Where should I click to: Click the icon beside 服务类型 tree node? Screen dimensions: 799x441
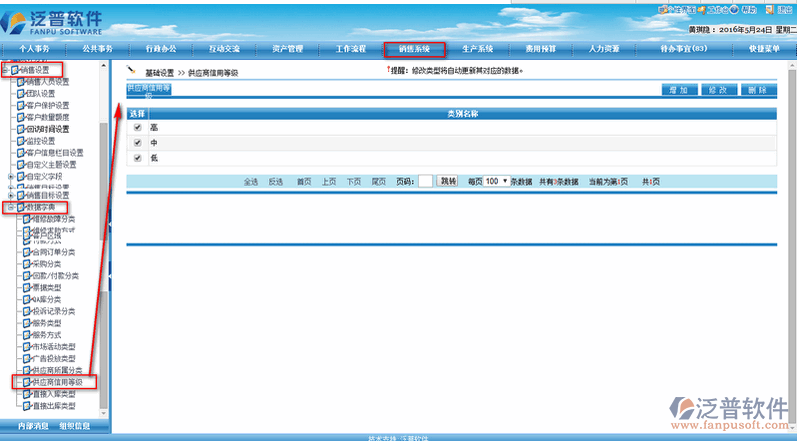click(27, 323)
